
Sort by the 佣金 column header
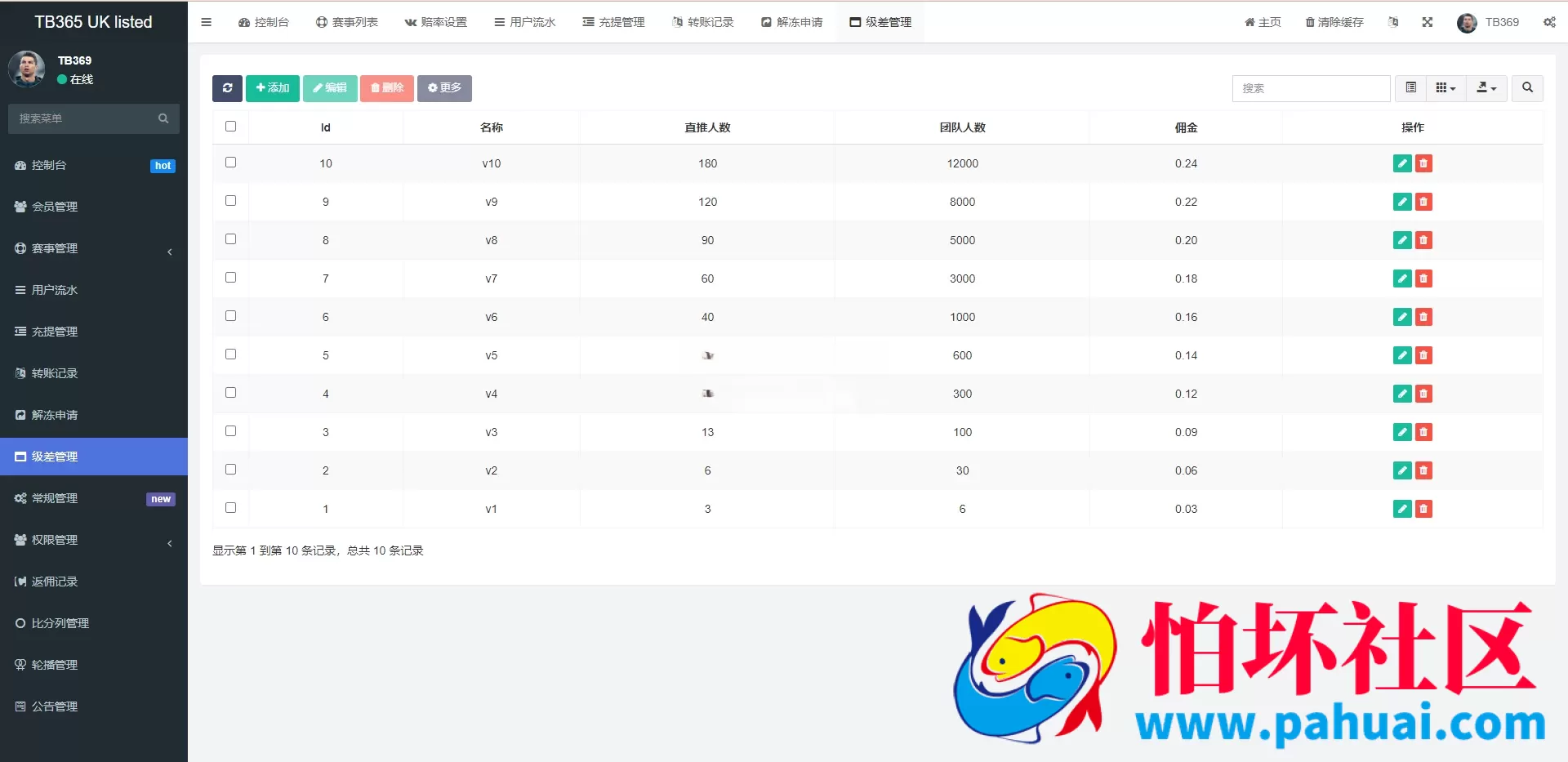tap(1186, 127)
